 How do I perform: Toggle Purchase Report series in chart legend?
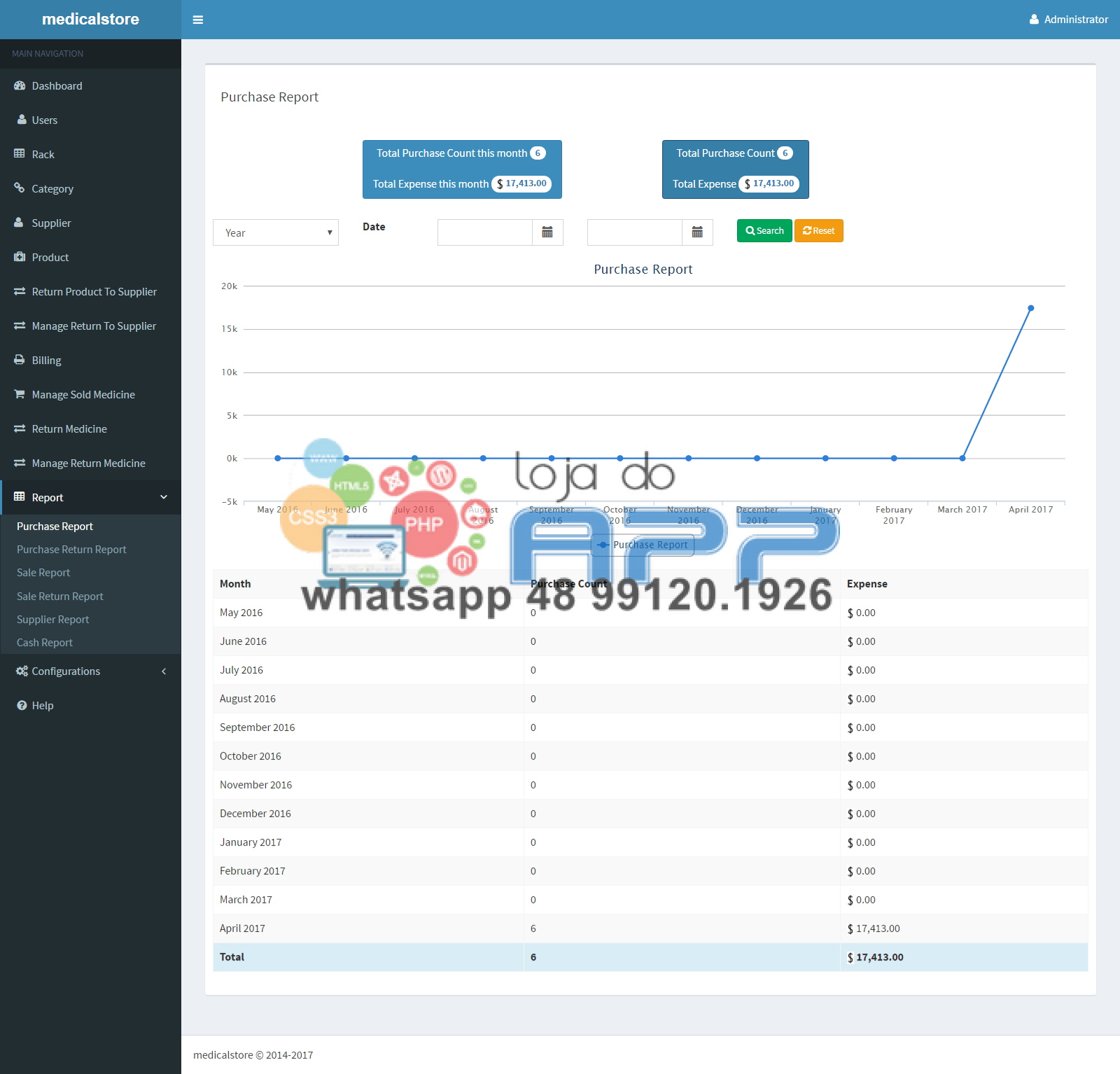(x=643, y=545)
